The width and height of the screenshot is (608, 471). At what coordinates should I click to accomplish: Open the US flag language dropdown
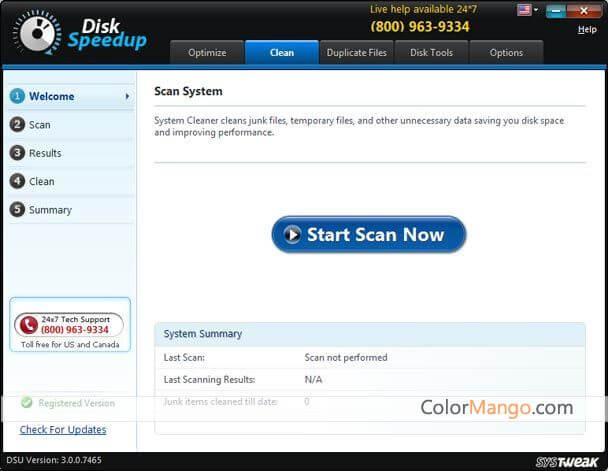(x=527, y=10)
